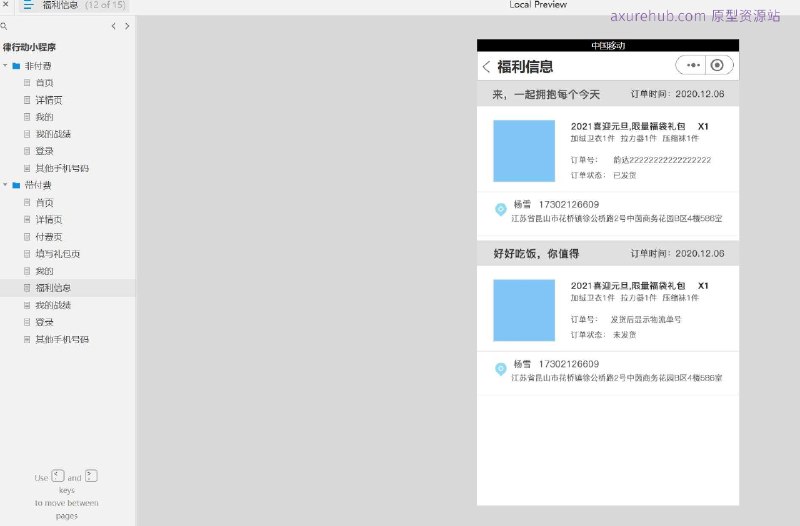This screenshot has height=526, width=800.
Task: Tap the 未发货 order status
Action: point(624,335)
